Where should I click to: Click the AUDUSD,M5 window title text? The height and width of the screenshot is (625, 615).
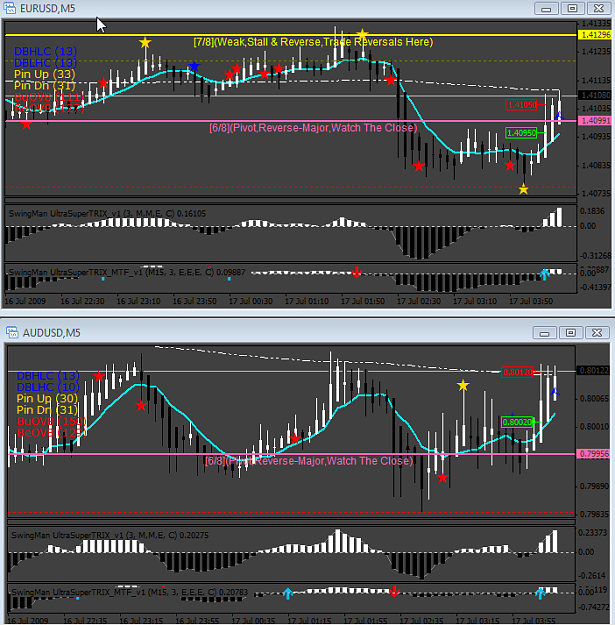[51, 333]
